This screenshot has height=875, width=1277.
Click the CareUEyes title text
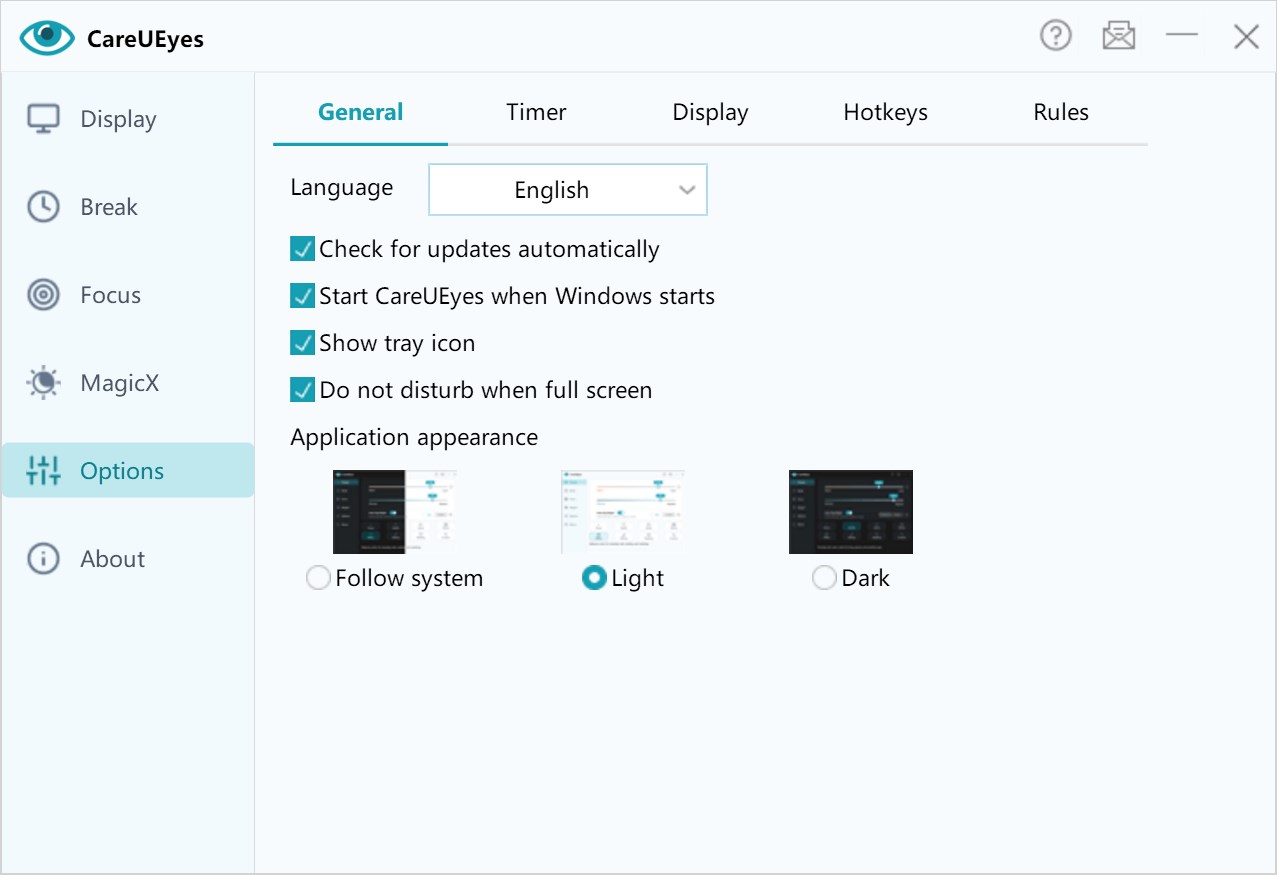point(146,41)
